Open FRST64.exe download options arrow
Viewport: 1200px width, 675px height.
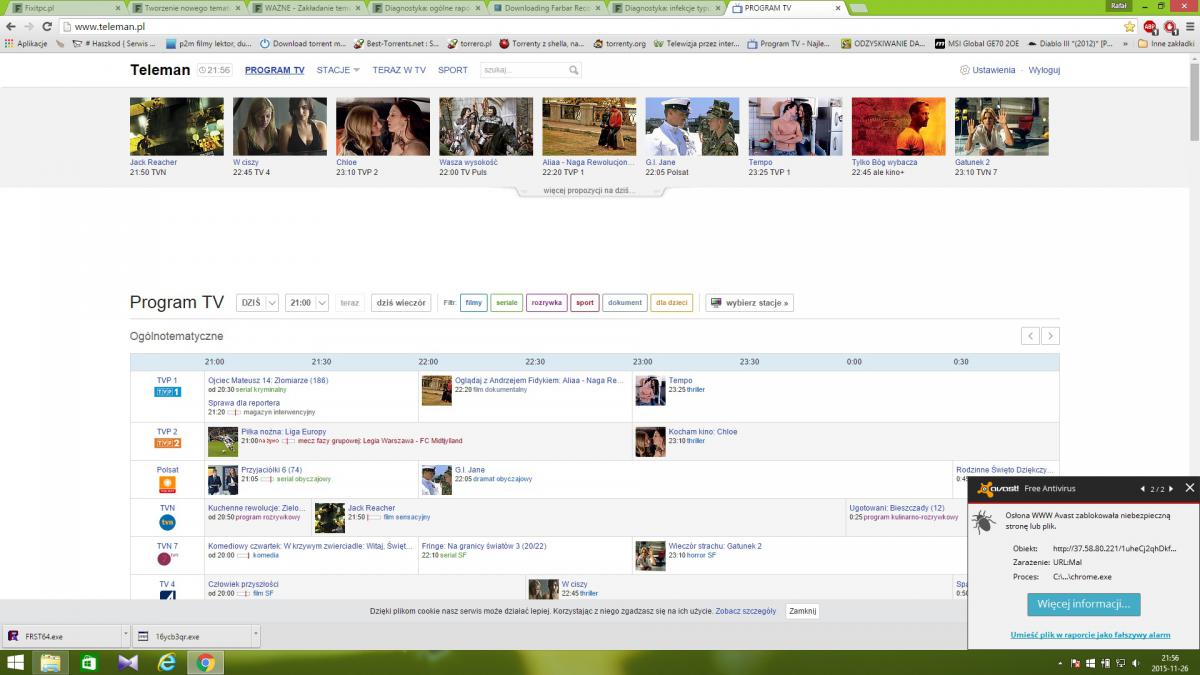click(x=125, y=636)
